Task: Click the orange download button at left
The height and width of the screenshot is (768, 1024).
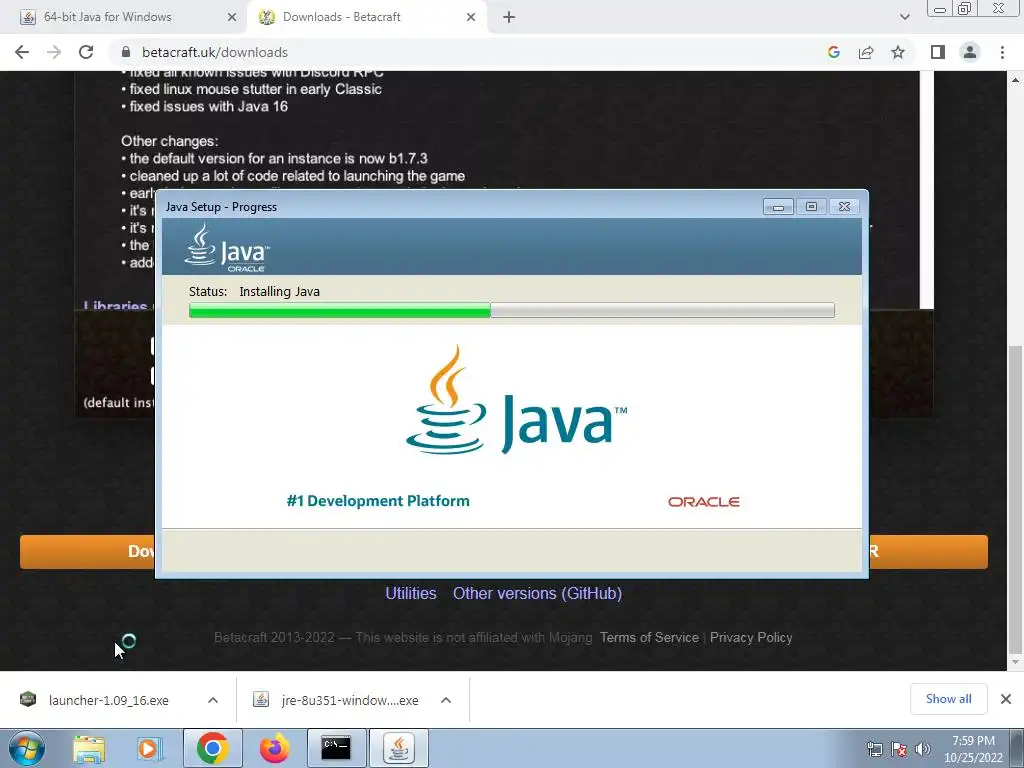Action: [x=88, y=552]
